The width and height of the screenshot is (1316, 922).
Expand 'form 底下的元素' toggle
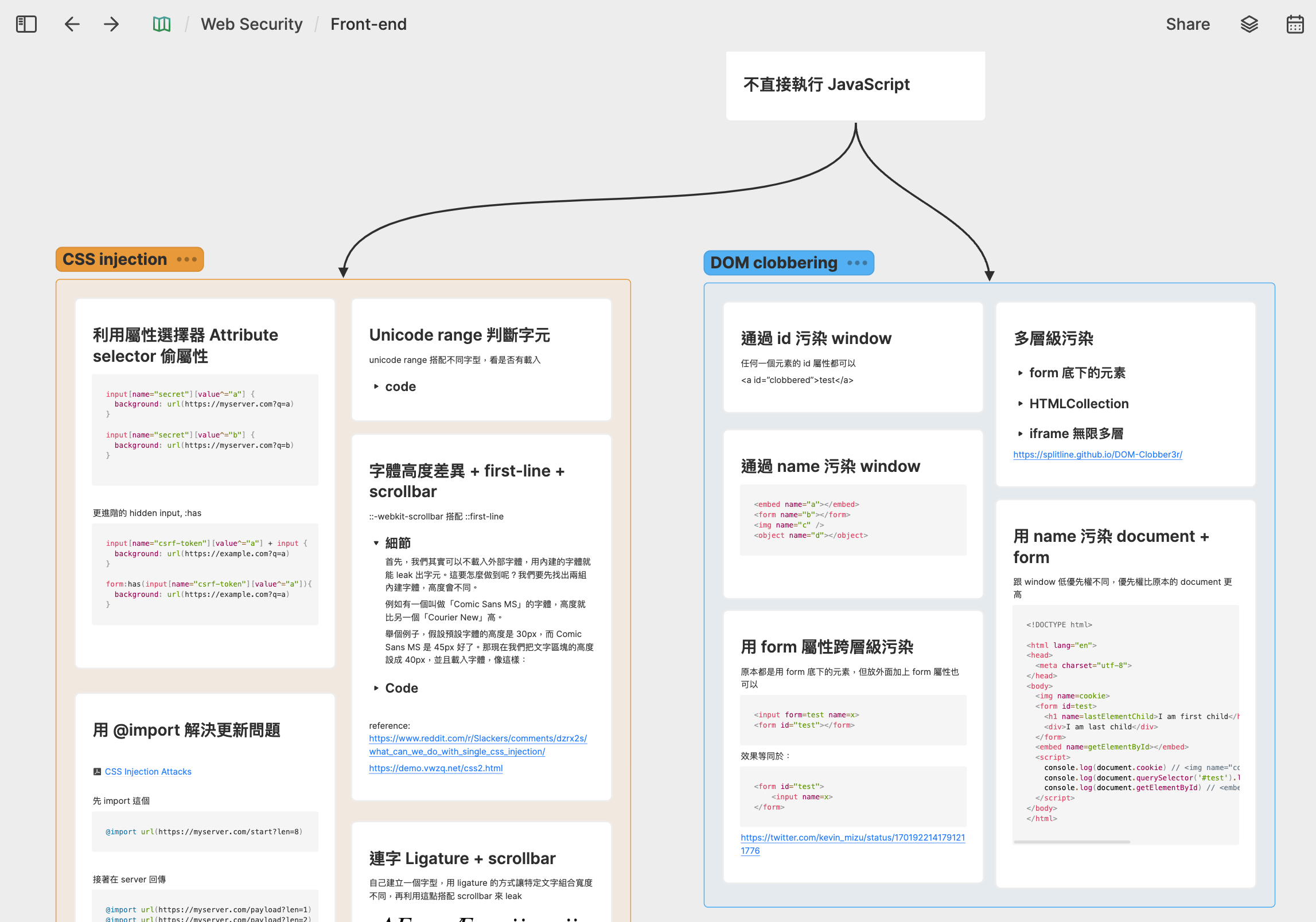[1021, 373]
